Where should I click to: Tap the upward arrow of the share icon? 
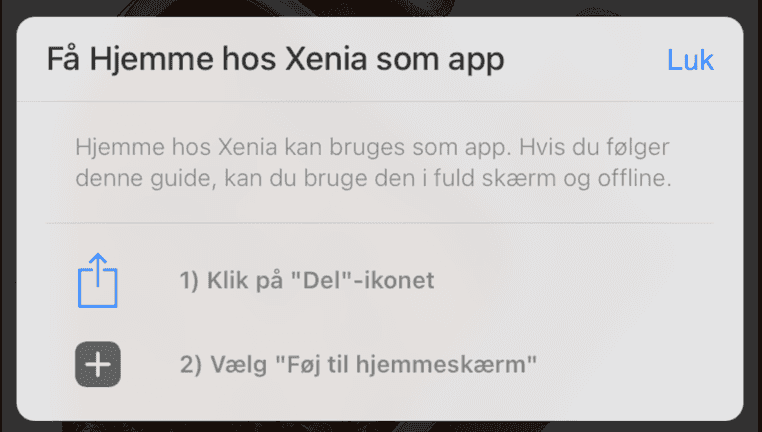tap(98, 269)
